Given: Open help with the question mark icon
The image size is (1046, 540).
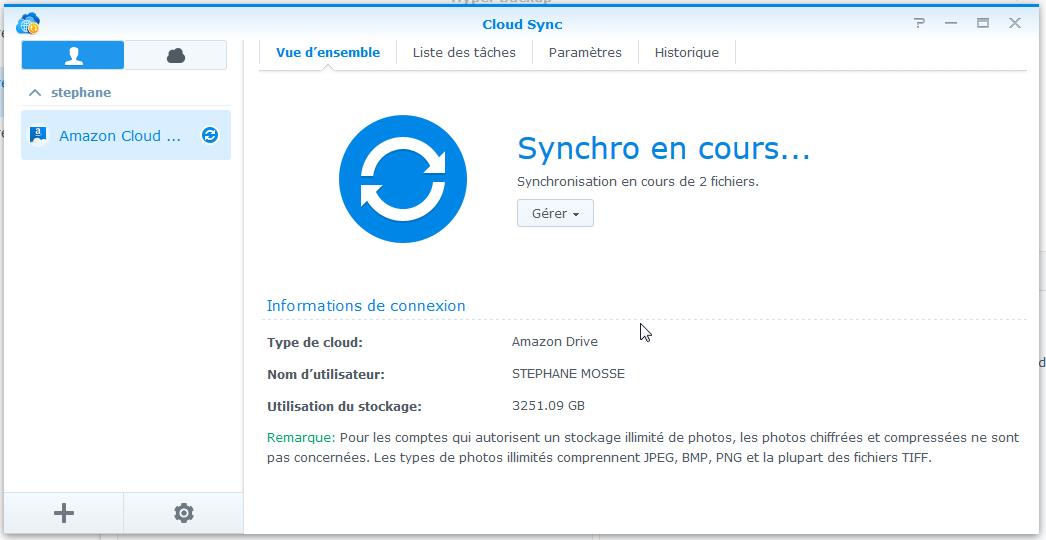Looking at the screenshot, I should tap(919, 23).
